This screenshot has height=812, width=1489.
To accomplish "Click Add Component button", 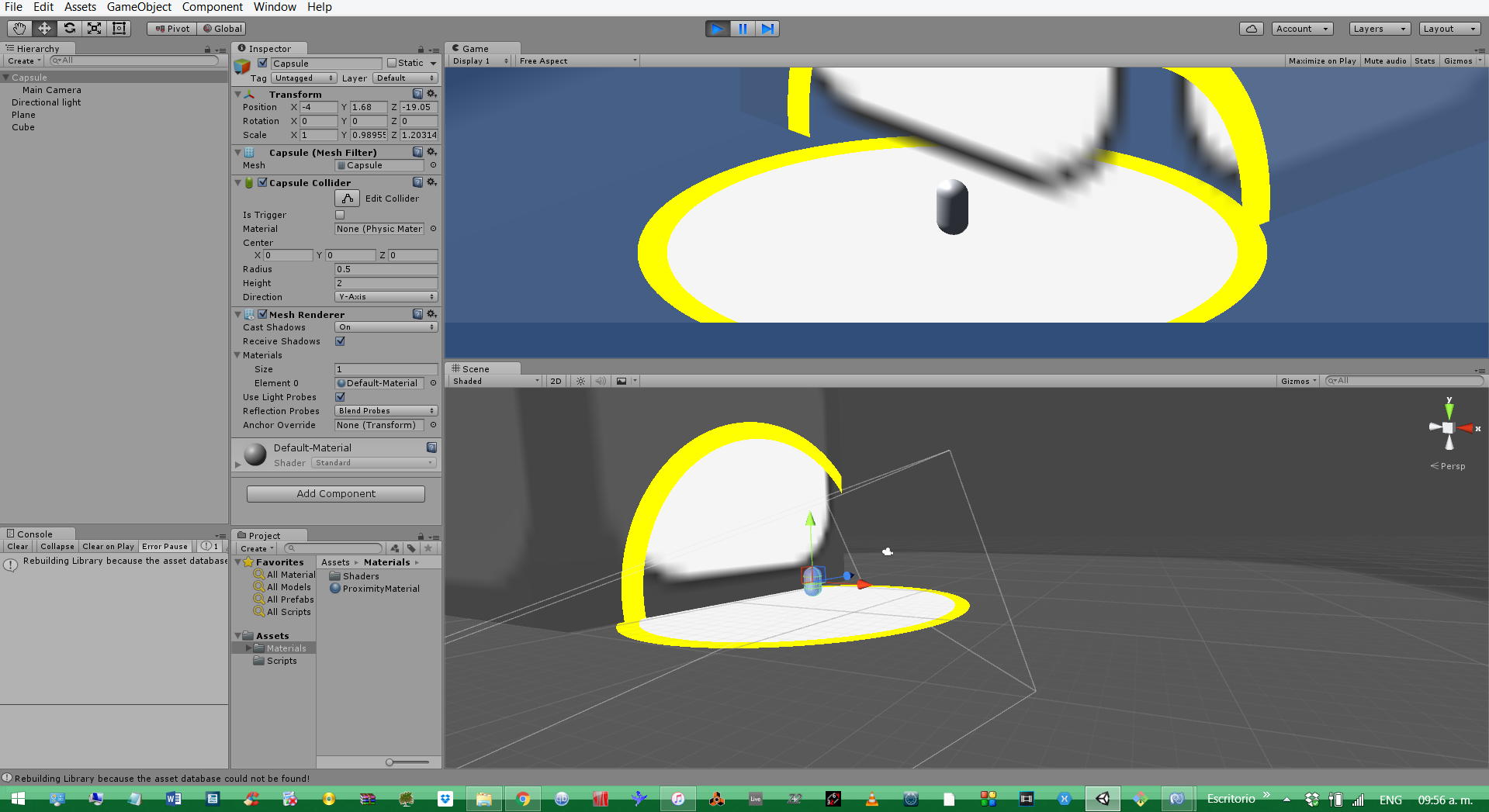I will [x=336, y=493].
